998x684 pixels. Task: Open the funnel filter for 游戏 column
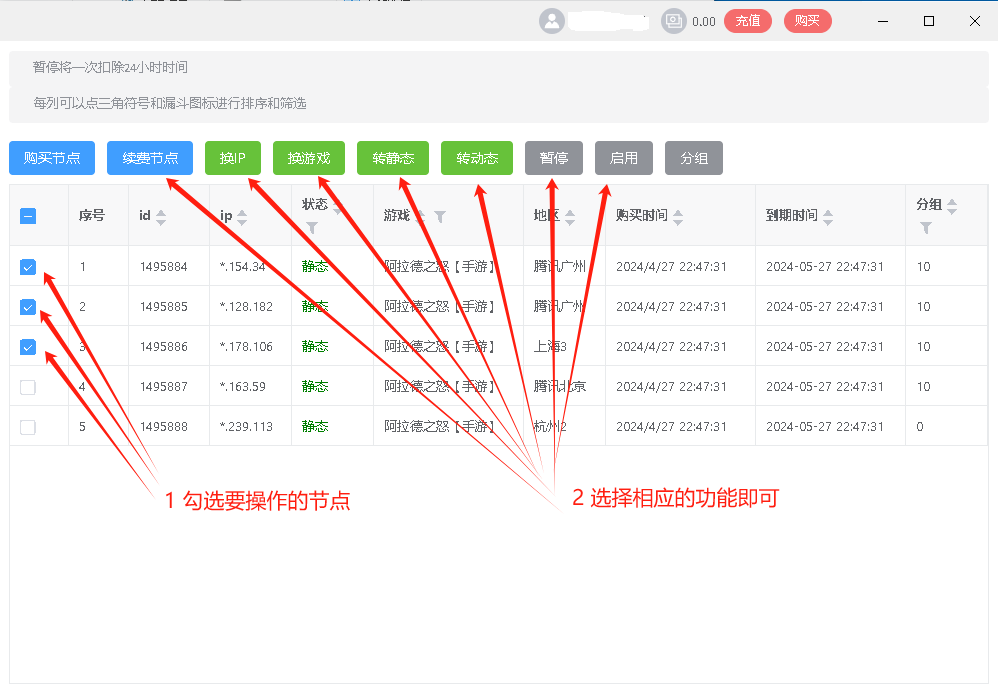point(440,216)
